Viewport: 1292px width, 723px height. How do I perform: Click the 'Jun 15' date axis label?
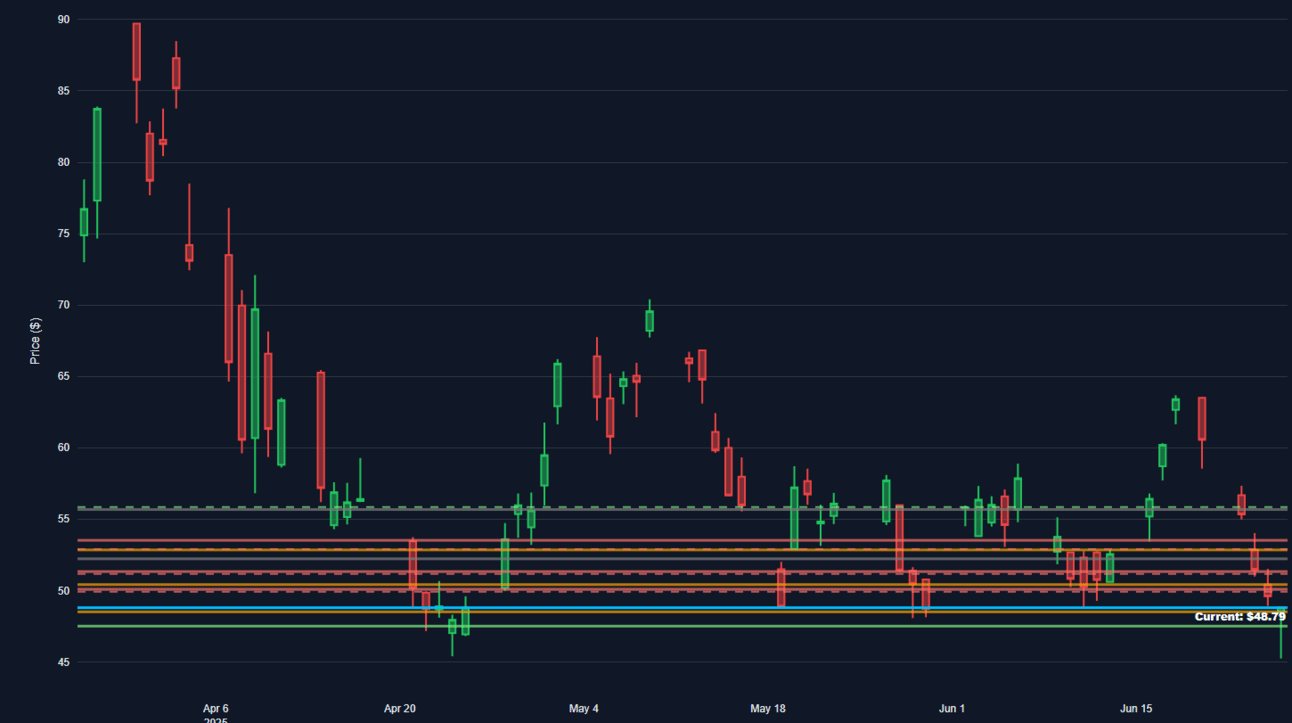[1136, 709]
